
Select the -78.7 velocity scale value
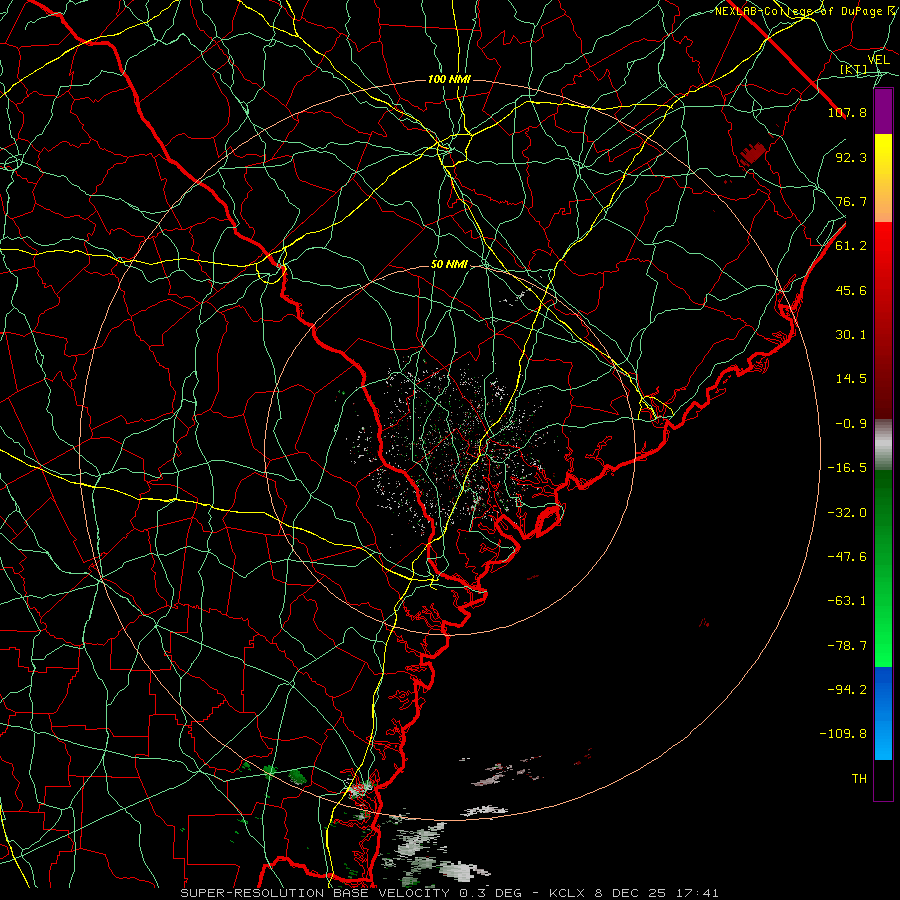point(847,646)
